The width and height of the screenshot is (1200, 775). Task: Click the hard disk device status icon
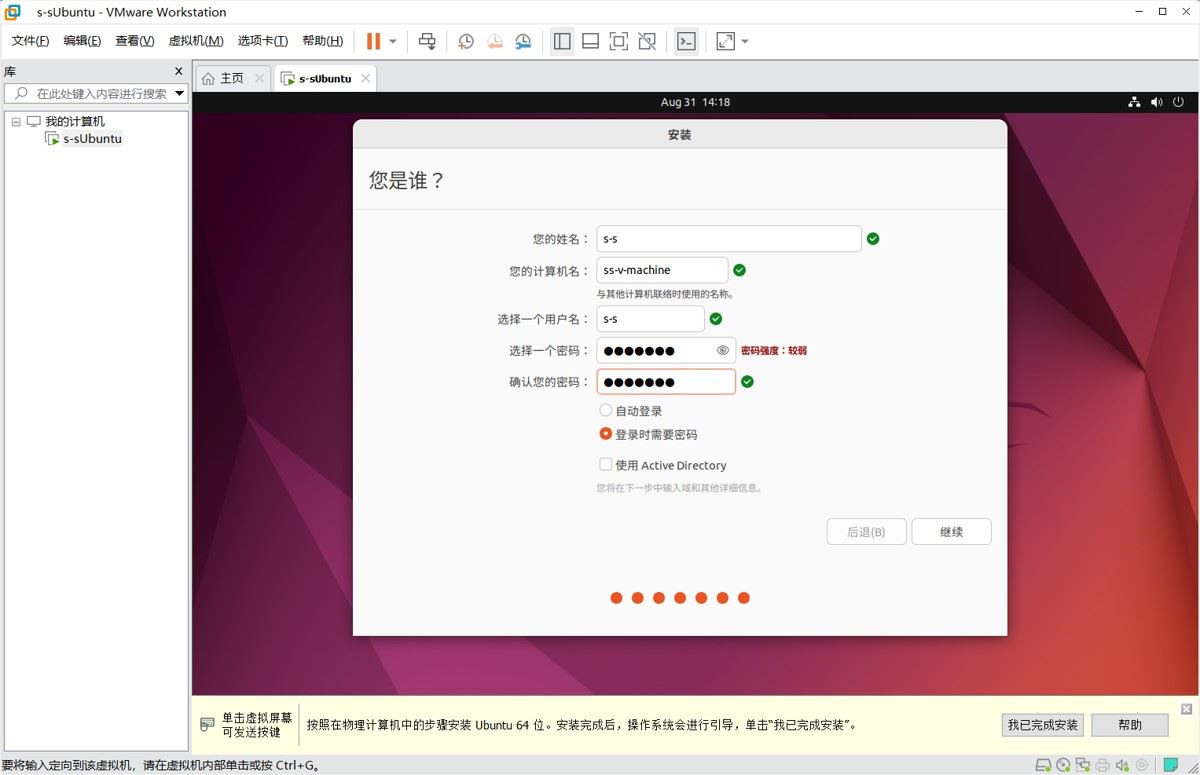tap(1043, 766)
